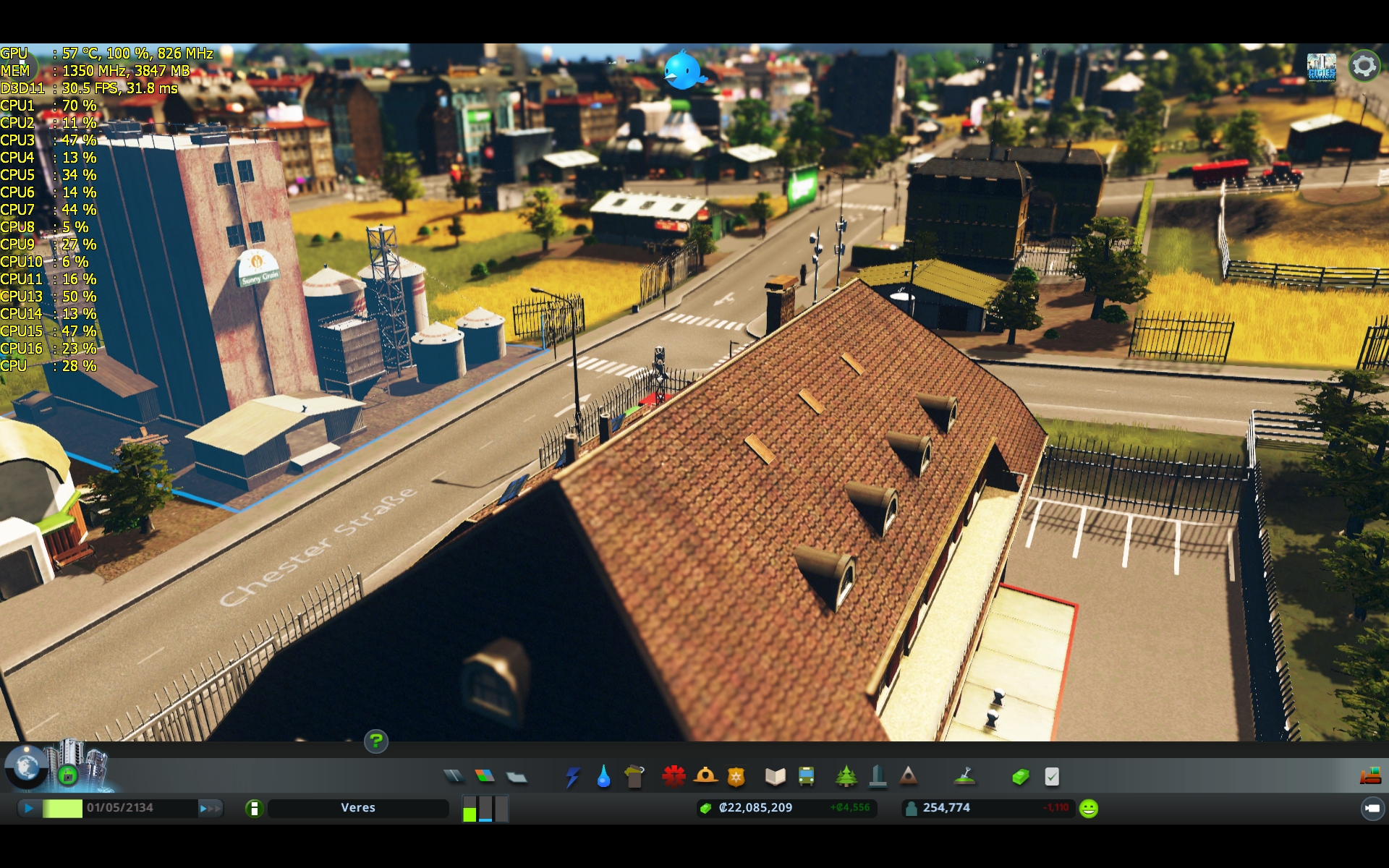Open the Zoning tool
Viewport: 1389px width, 868px height.
485,777
